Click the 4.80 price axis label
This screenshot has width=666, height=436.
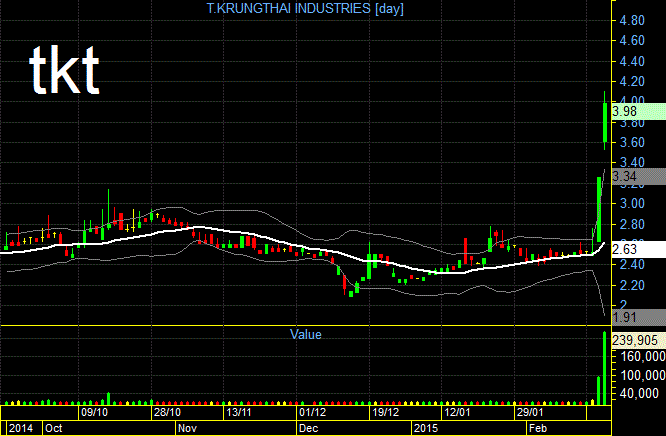click(x=632, y=20)
